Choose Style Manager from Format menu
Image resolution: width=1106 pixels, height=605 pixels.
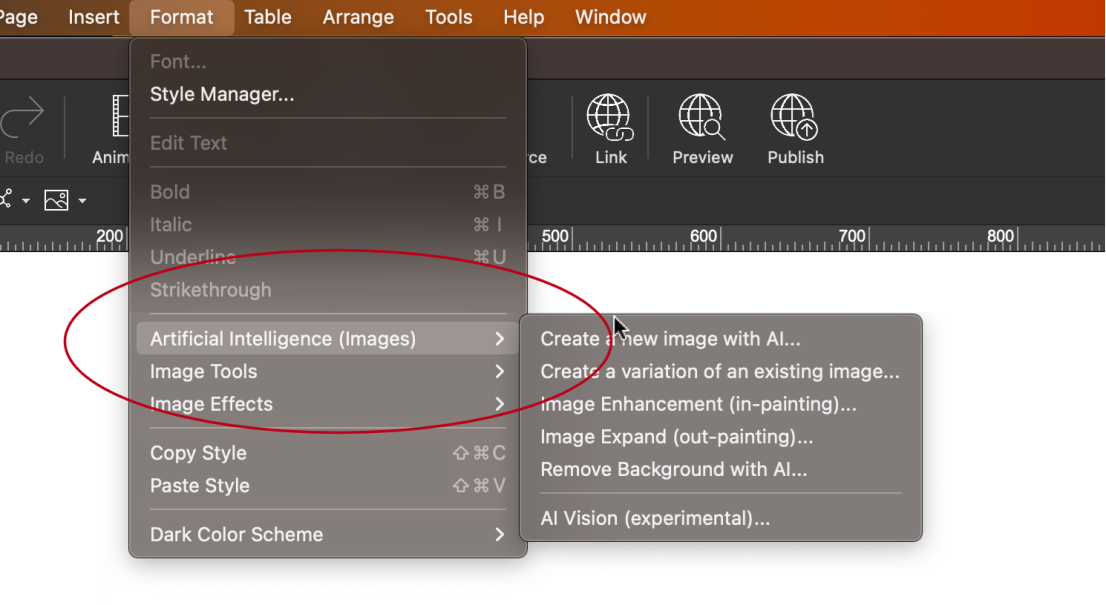coord(222,95)
